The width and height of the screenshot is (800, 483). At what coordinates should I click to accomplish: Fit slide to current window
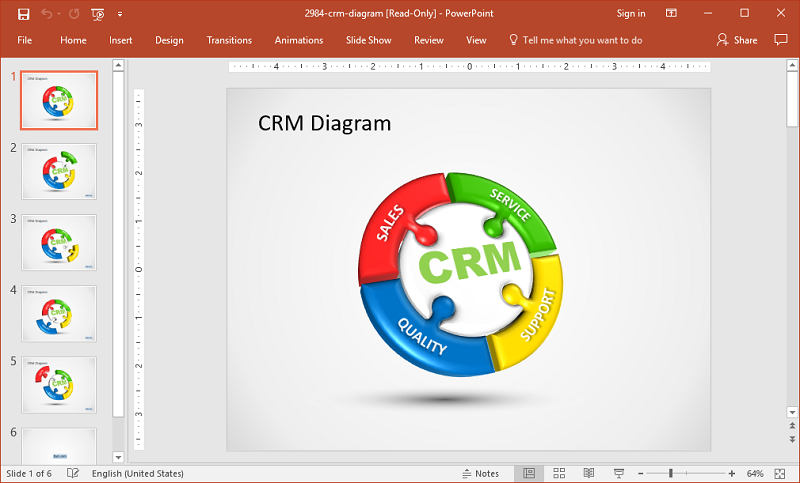(x=782, y=473)
